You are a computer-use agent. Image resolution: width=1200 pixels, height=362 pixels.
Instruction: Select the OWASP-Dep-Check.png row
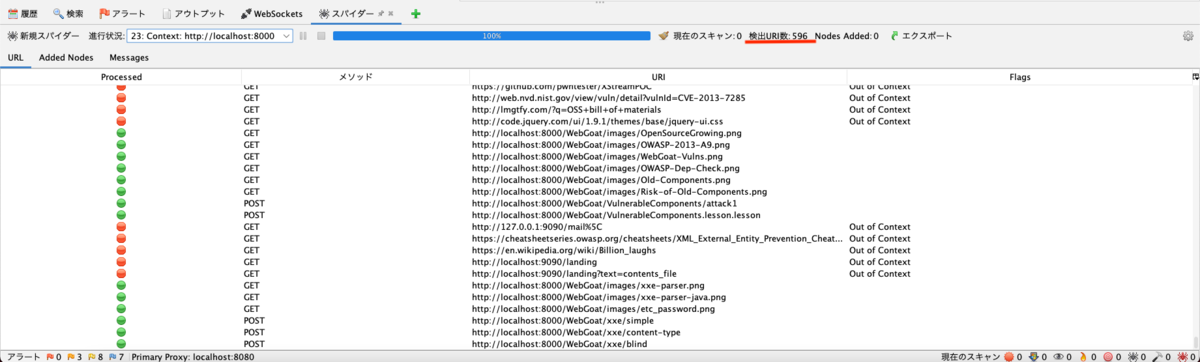pos(605,168)
